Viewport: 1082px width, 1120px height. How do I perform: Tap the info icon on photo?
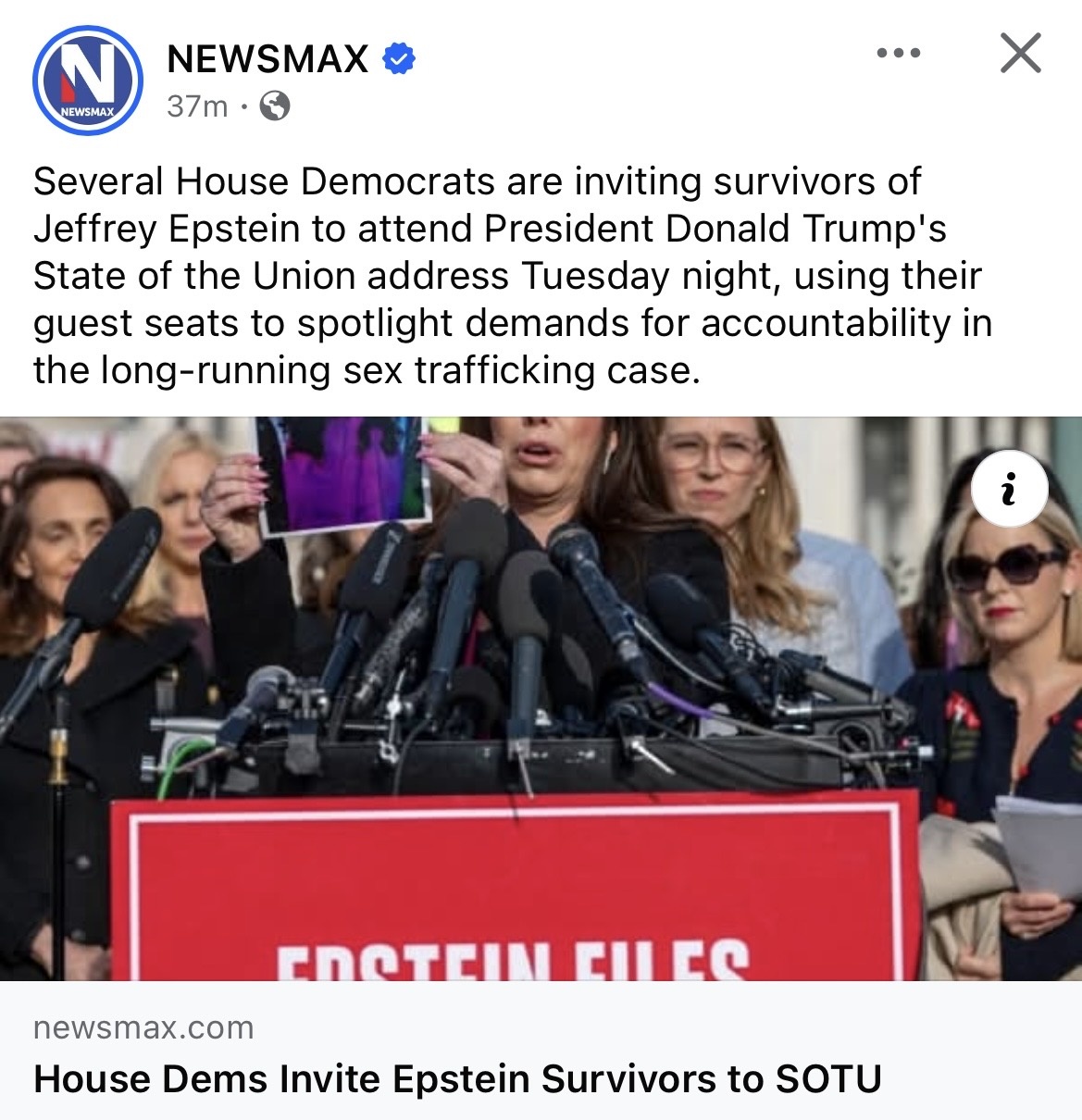1010,489
